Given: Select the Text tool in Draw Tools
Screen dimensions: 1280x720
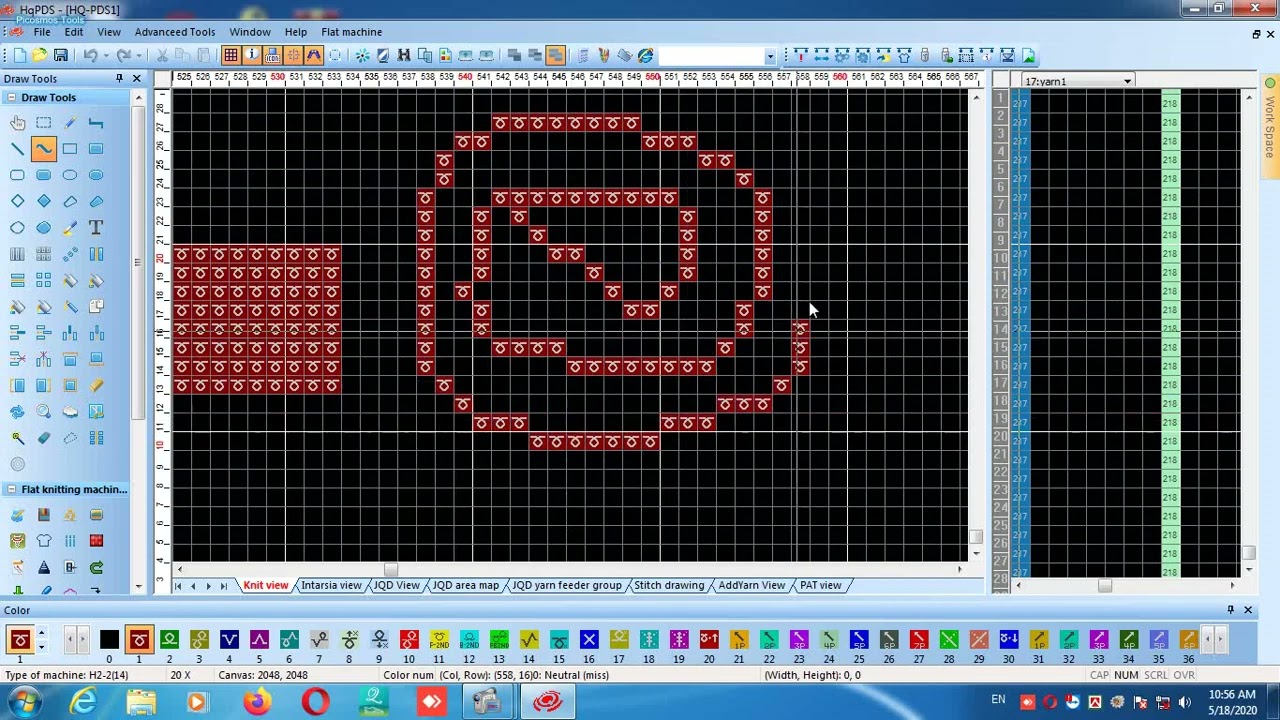Looking at the screenshot, I should tap(96, 228).
